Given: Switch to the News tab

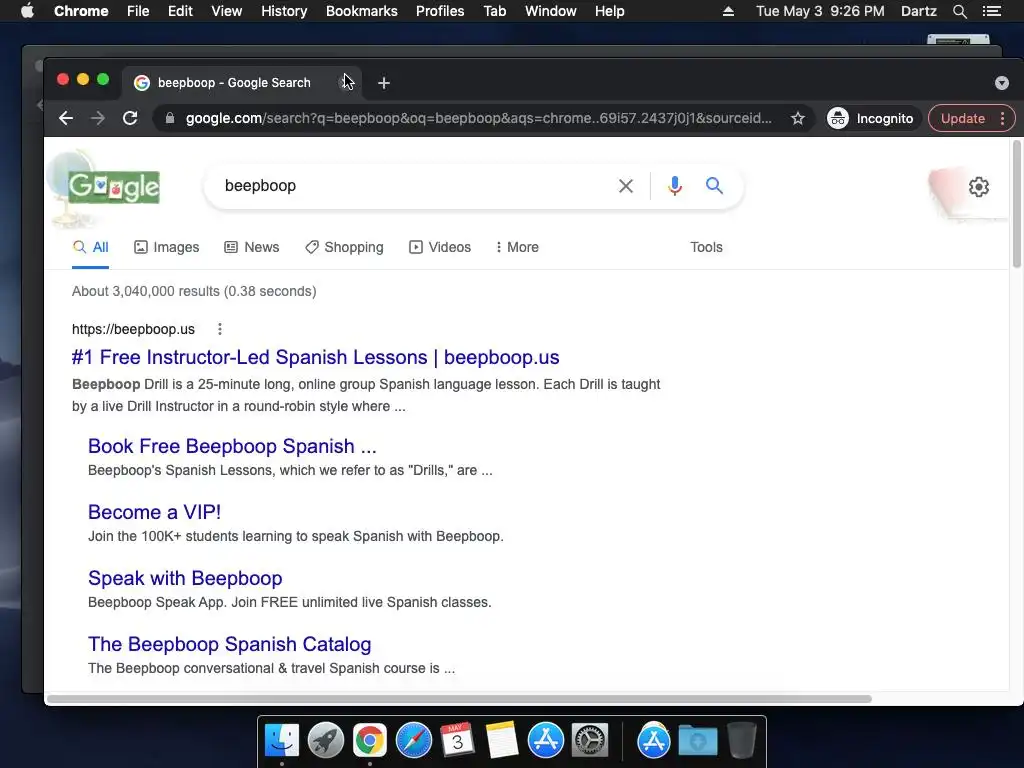Looking at the screenshot, I should pyautogui.click(x=252, y=248).
